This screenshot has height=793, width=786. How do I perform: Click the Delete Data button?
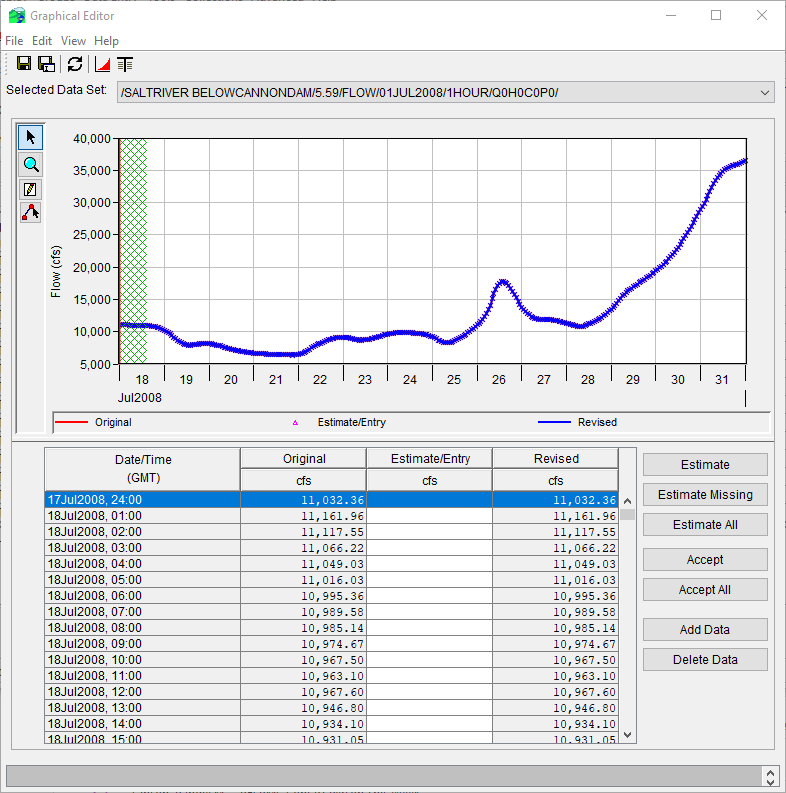pos(705,659)
